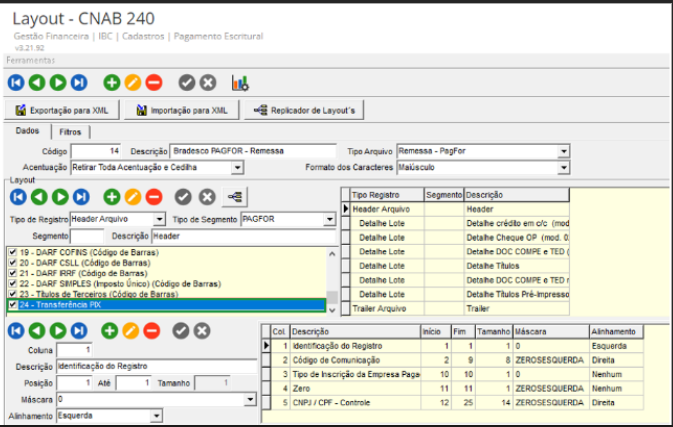Click the cancel X icon in top toolbar
Screen dimensions: 673x427
(207, 82)
